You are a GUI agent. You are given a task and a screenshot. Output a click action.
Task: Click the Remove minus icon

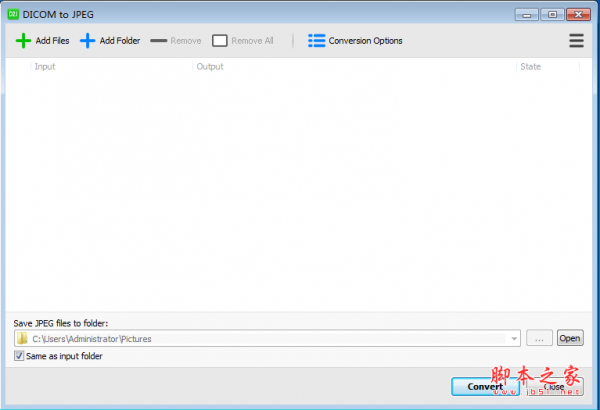coord(159,41)
